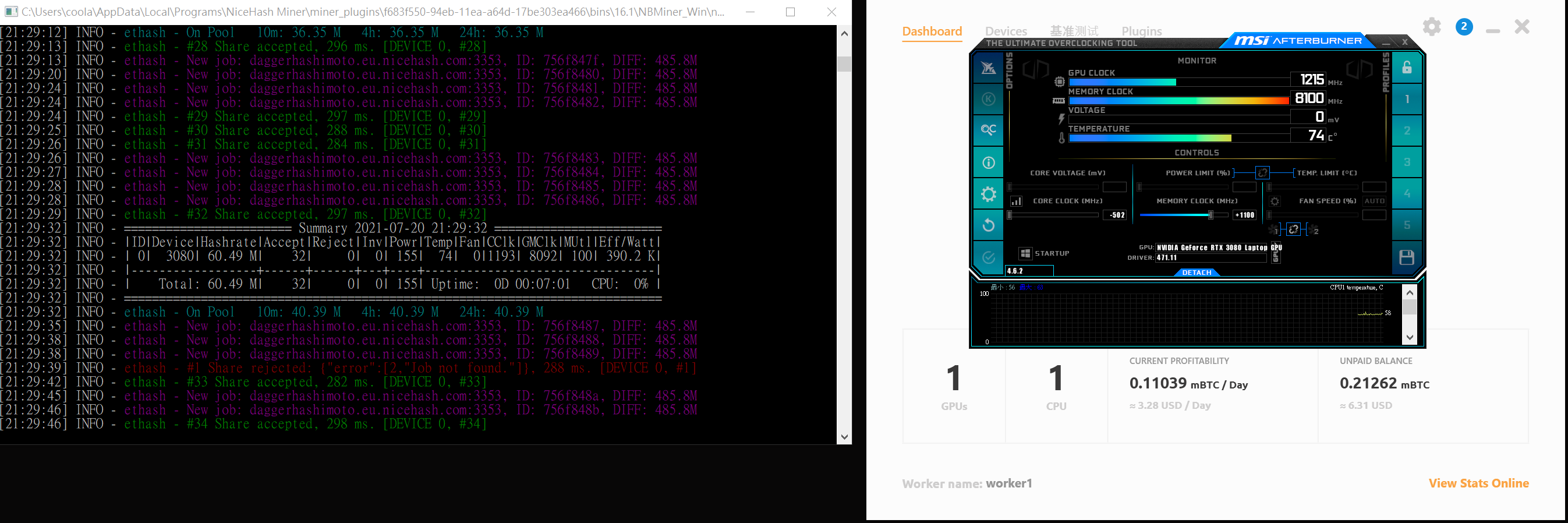Click the Power Limit slider handle
The height and width of the screenshot is (523, 1568).
click(1139, 187)
